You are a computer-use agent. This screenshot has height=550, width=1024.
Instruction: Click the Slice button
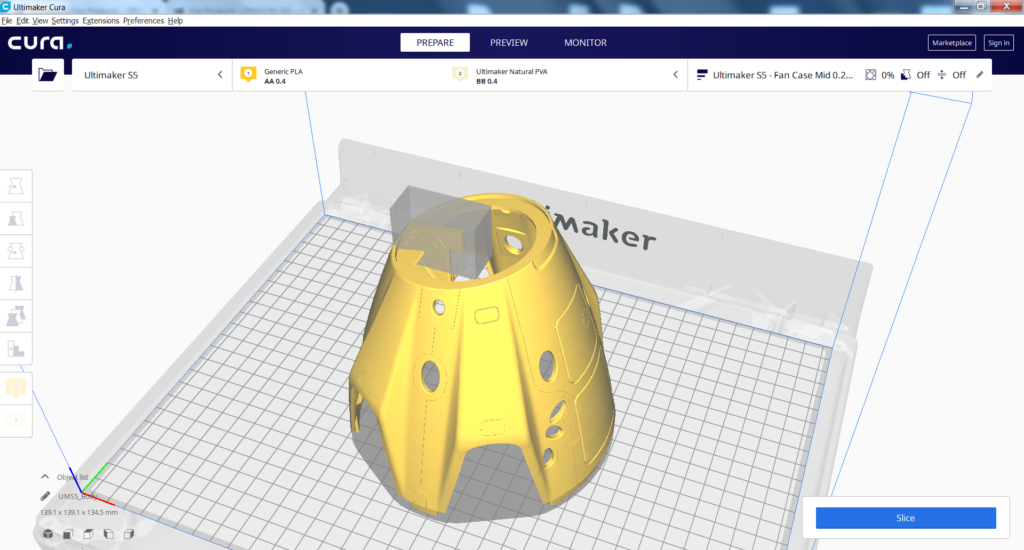pos(905,518)
